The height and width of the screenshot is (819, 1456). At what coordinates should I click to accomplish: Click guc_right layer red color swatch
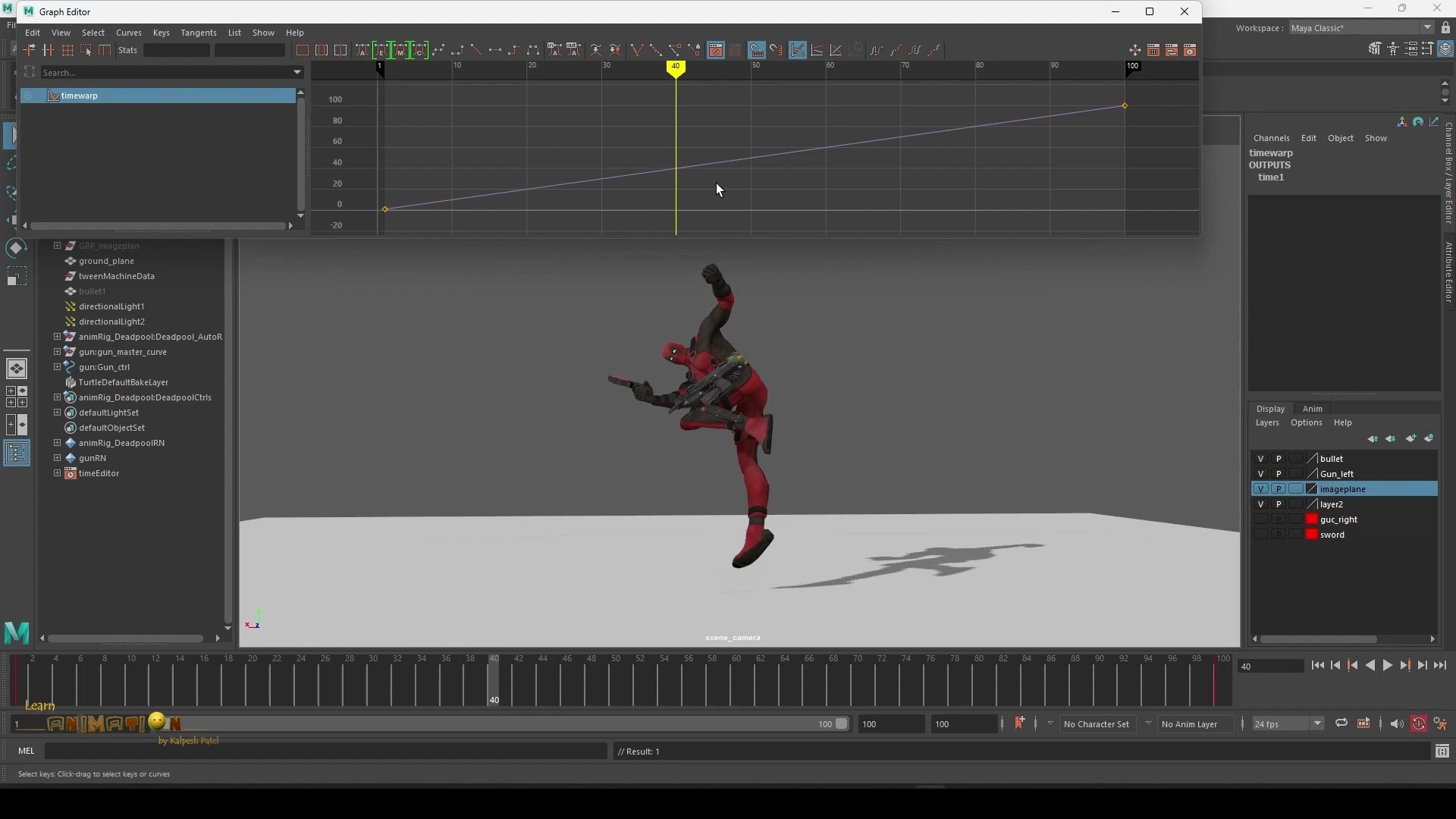click(1312, 519)
